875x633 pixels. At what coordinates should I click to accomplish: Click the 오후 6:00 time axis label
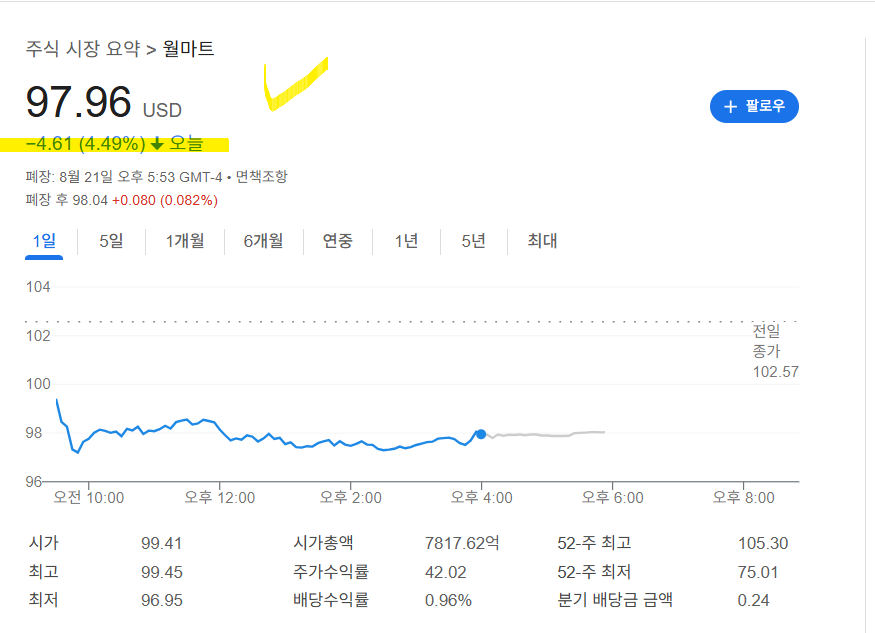613,497
